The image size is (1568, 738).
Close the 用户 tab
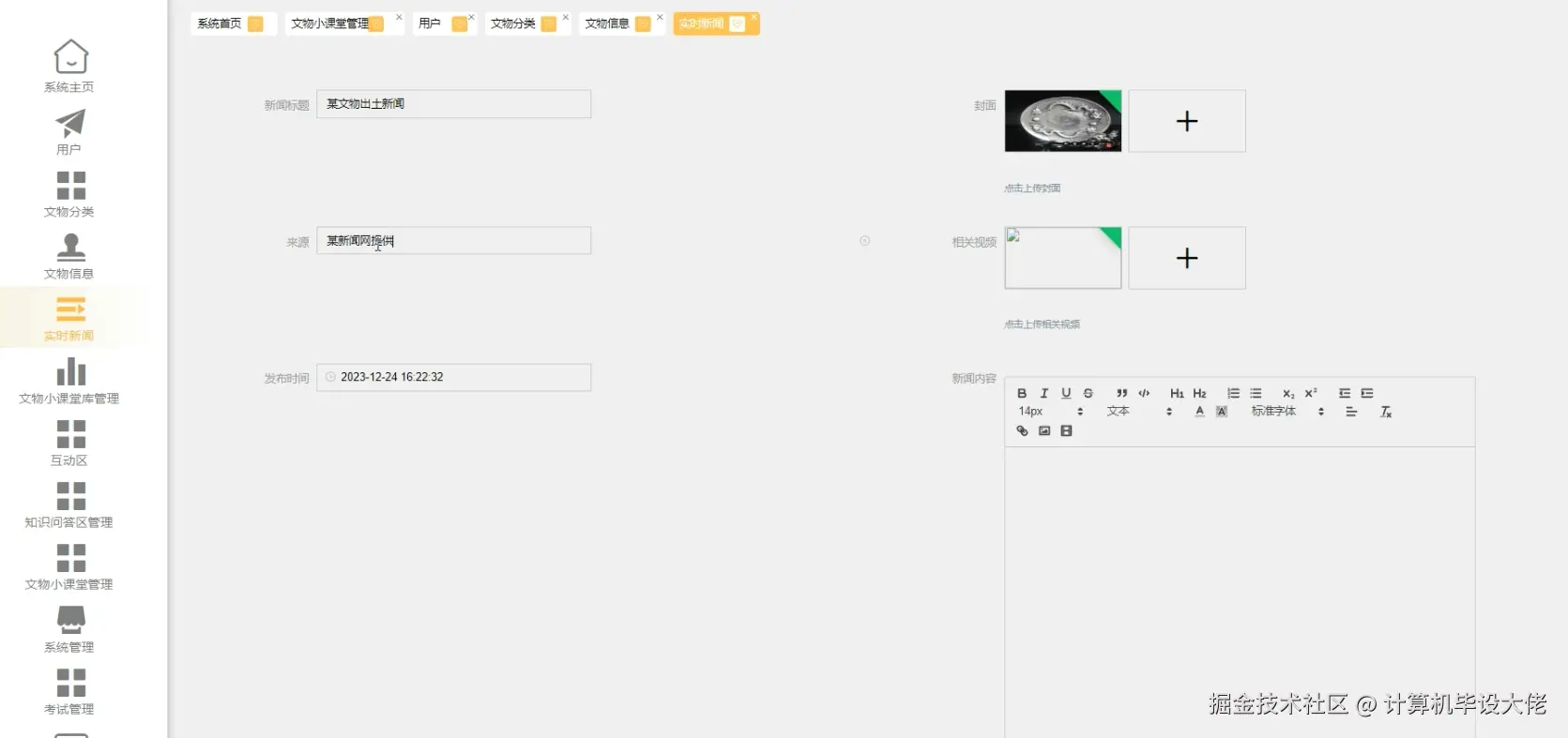coord(471,17)
